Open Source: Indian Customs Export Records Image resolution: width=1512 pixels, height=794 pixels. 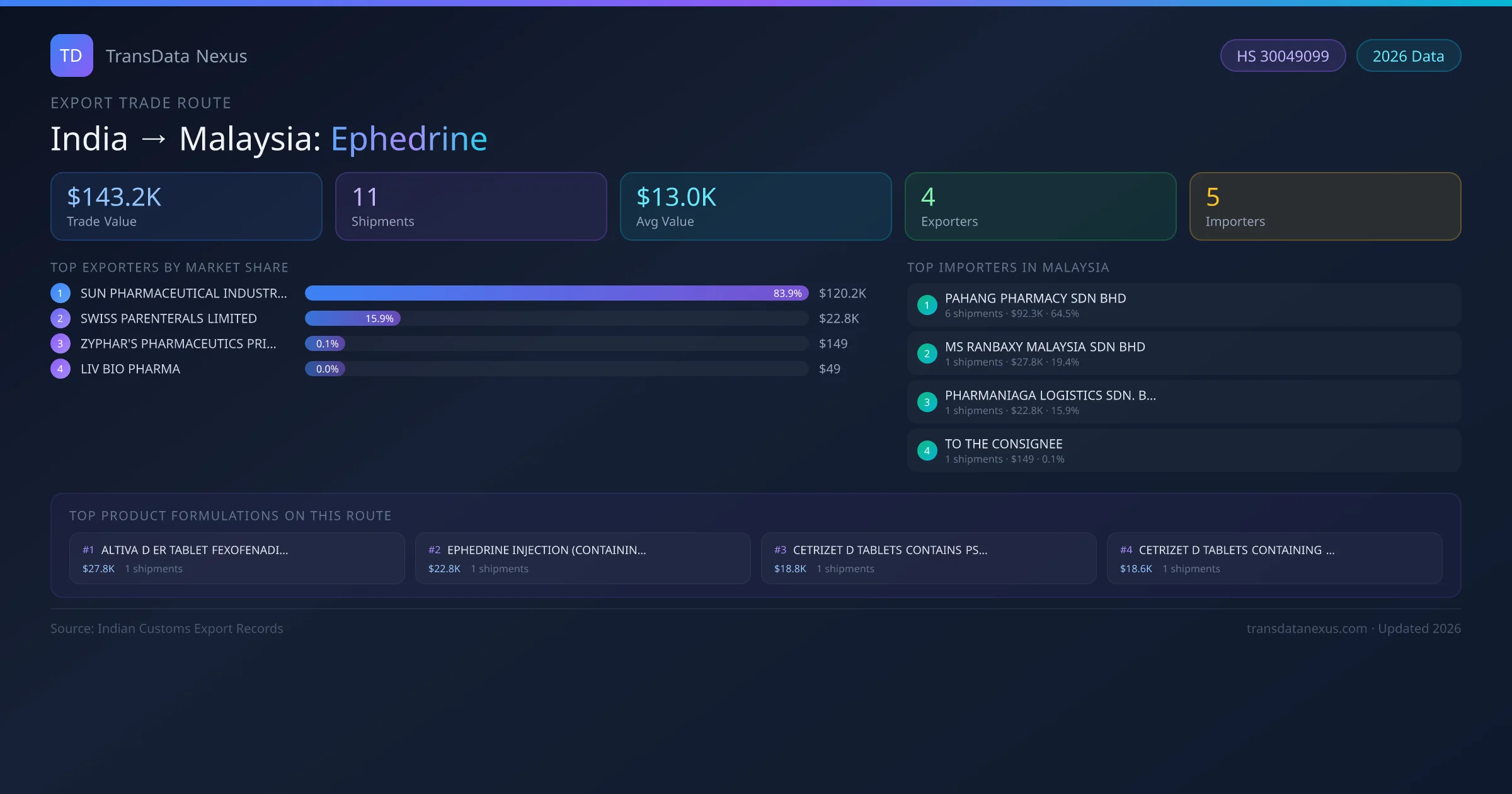(166, 628)
